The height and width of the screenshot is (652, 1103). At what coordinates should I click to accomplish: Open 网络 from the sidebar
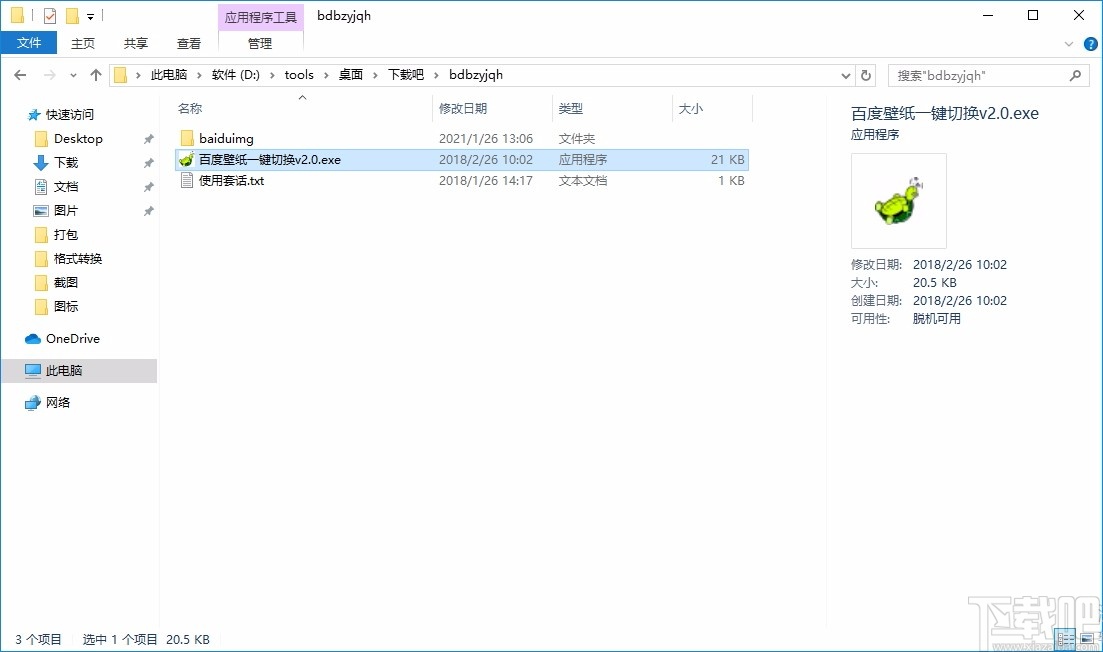click(58, 402)
